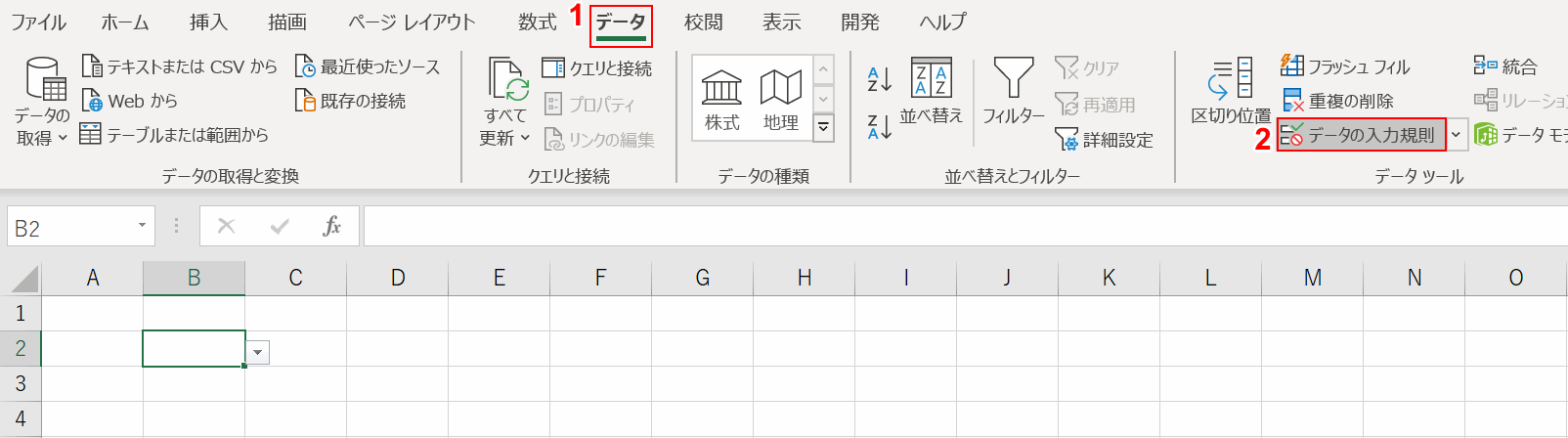
Task: Open 詳細設定 for filters
Action: click(1104, 140)
